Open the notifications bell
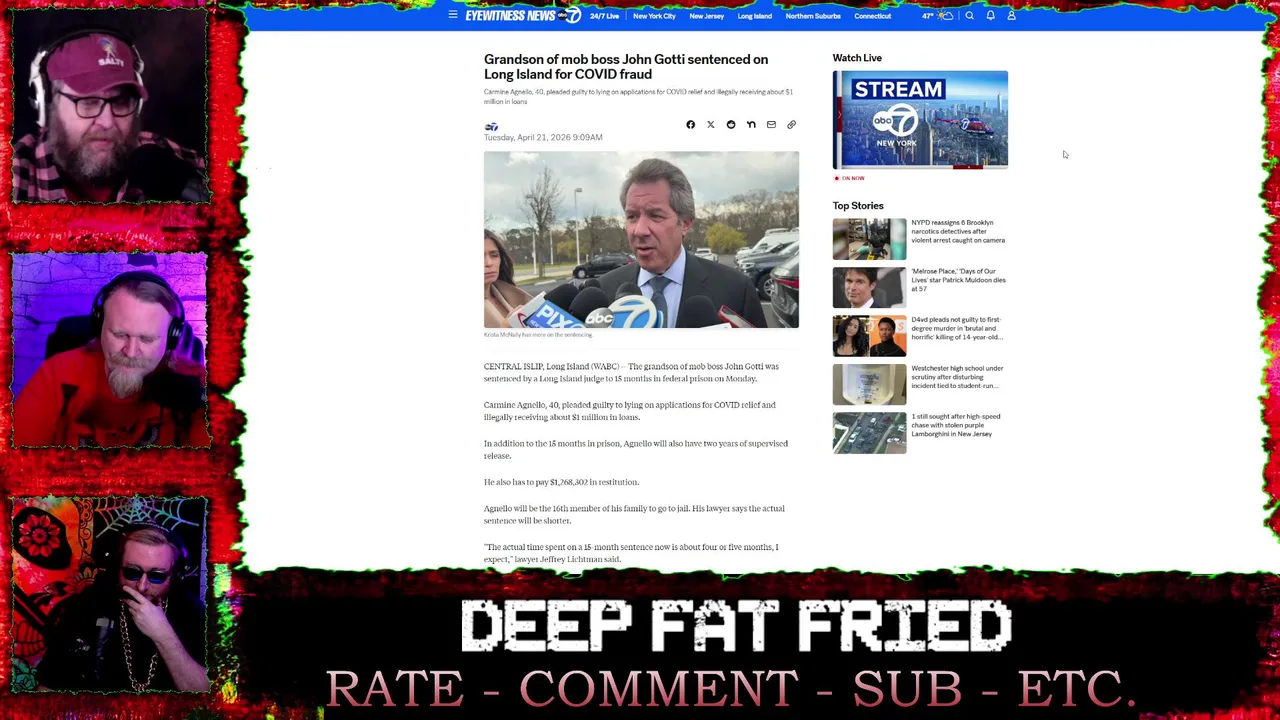 990,16
